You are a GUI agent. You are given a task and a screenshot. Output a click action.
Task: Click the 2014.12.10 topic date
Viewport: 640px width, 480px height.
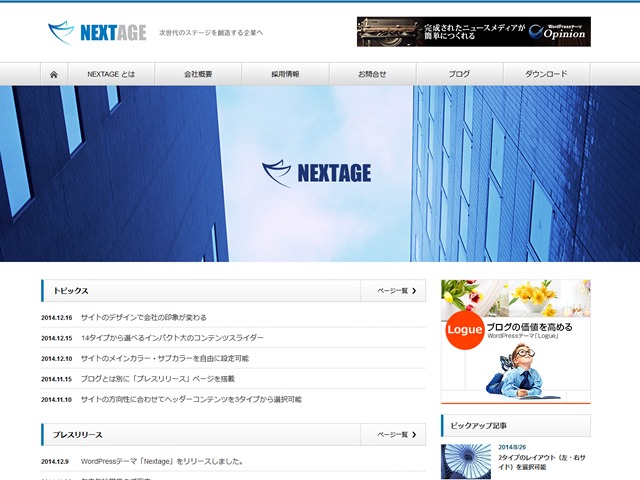click(57, 359)
